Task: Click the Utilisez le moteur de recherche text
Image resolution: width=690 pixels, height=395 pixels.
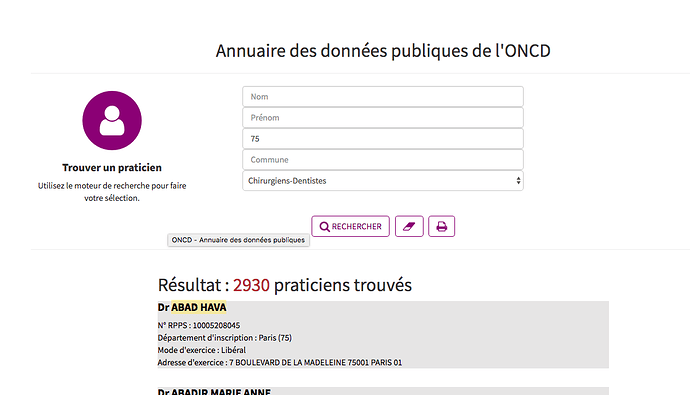Action: [112, 192]
